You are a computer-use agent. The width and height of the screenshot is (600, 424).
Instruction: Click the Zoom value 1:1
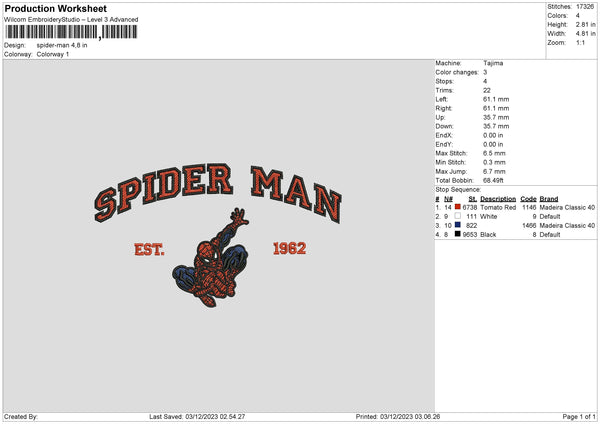coord(580,42)
